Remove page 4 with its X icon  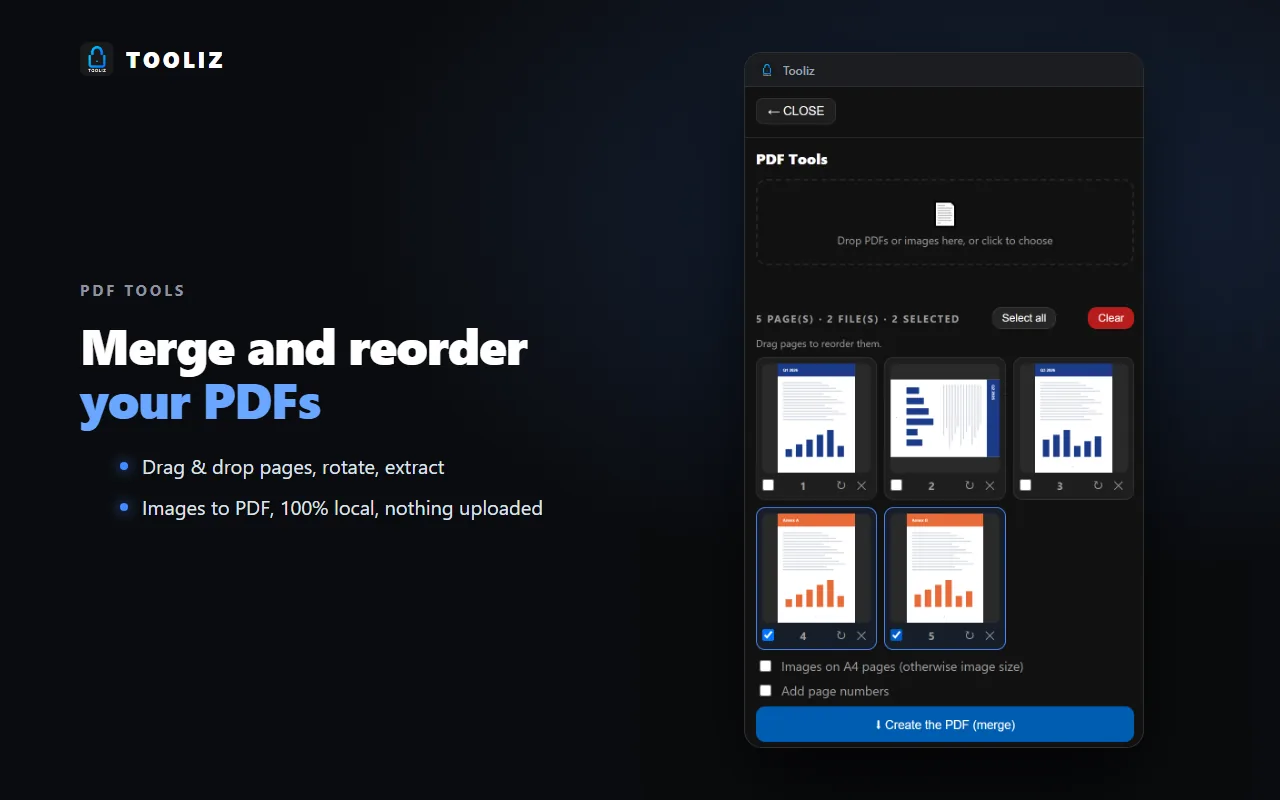[x=861, y=635]
